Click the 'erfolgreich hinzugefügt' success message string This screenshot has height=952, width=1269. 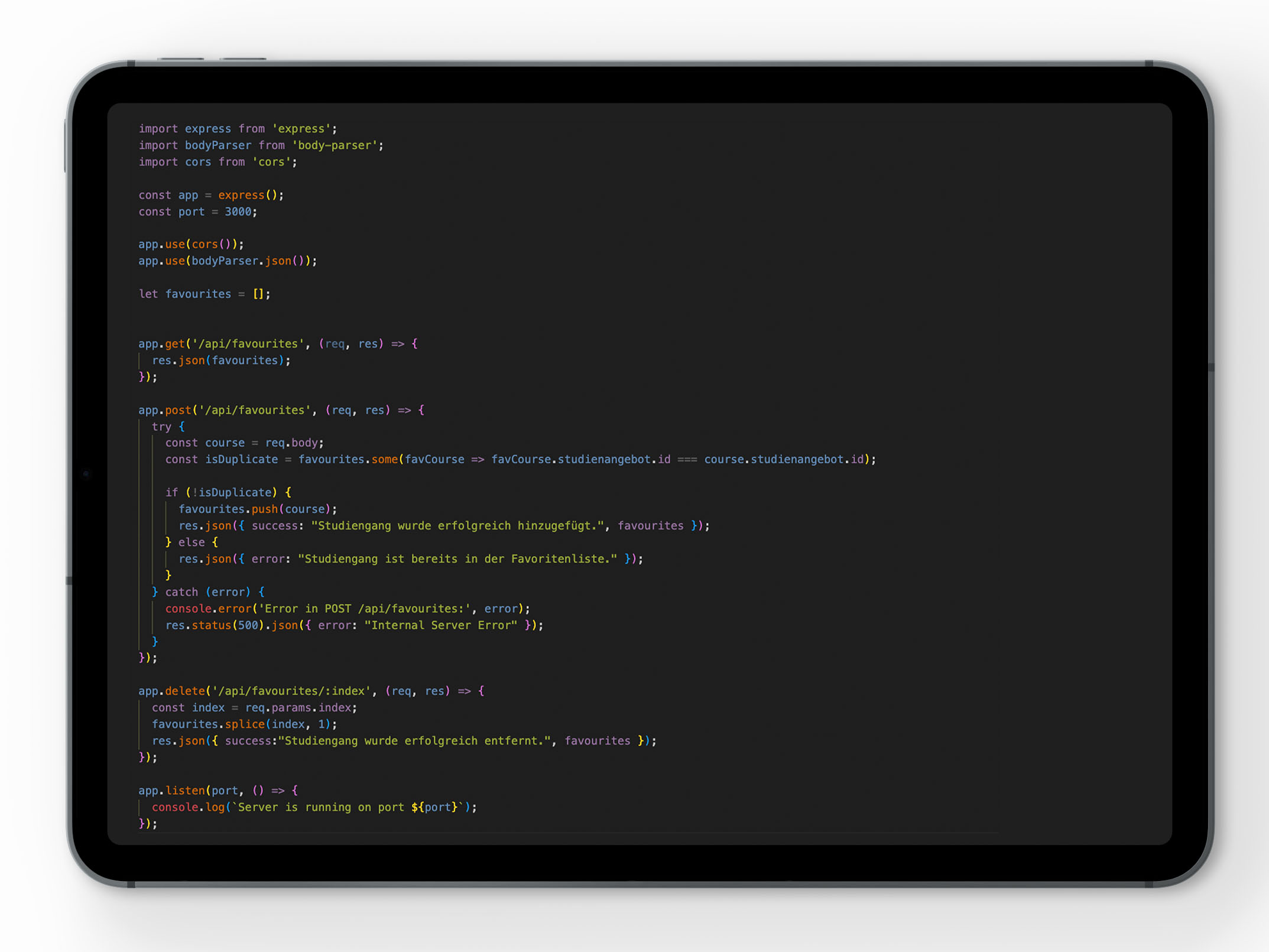tap(459, 525)
